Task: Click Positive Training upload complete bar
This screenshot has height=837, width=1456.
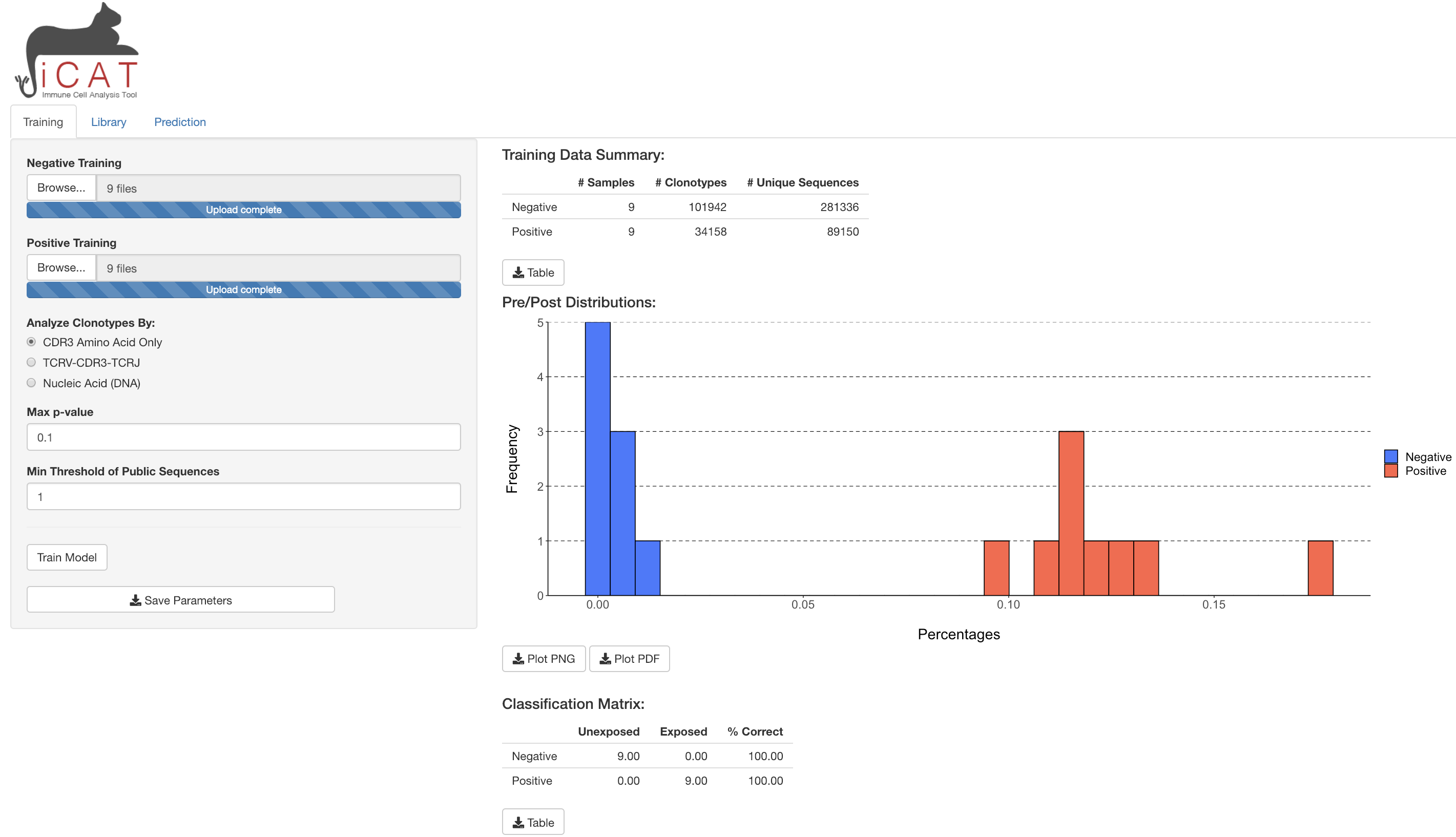Action: (x=244, y=290)
